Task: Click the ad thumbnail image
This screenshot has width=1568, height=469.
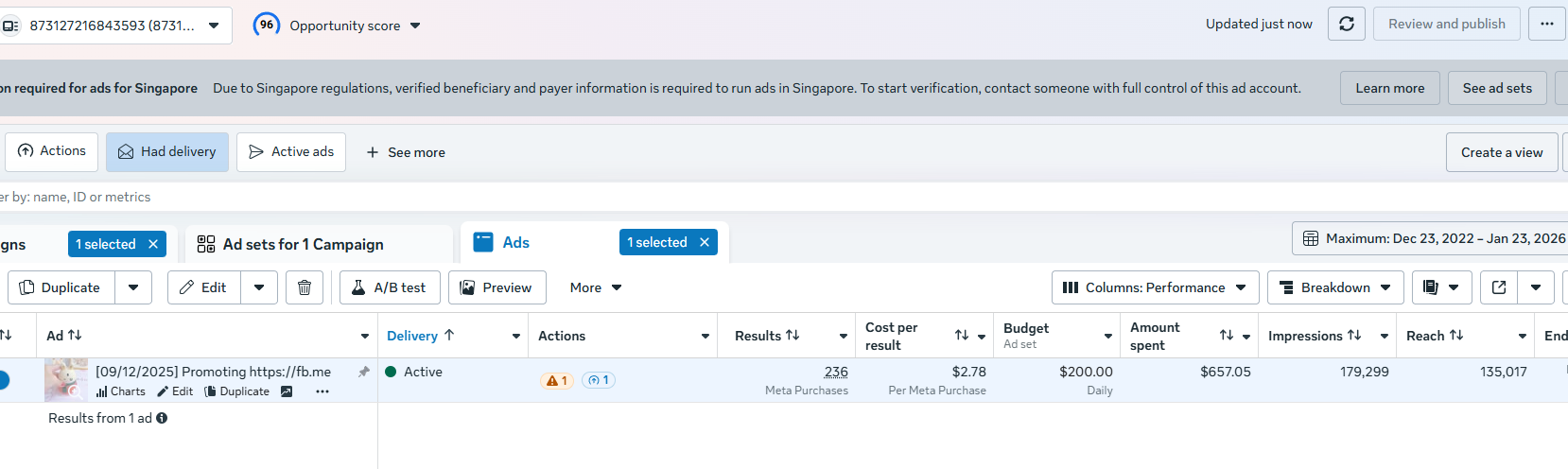Action: point(66,380)
